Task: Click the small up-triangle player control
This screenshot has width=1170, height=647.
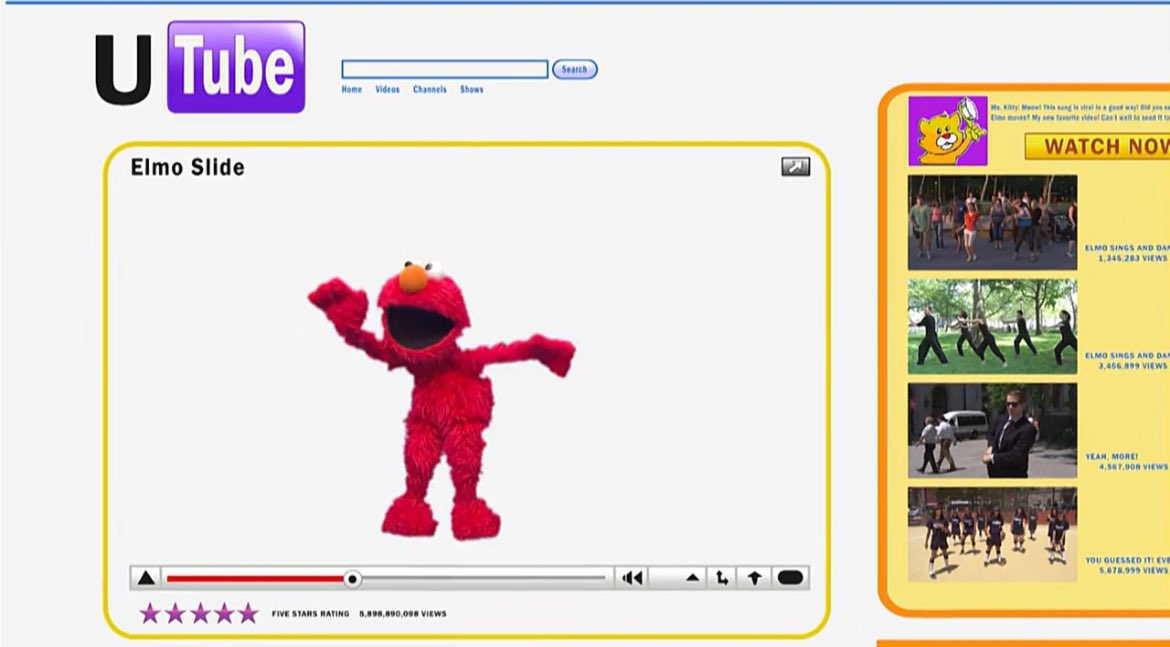Action: 692,578
